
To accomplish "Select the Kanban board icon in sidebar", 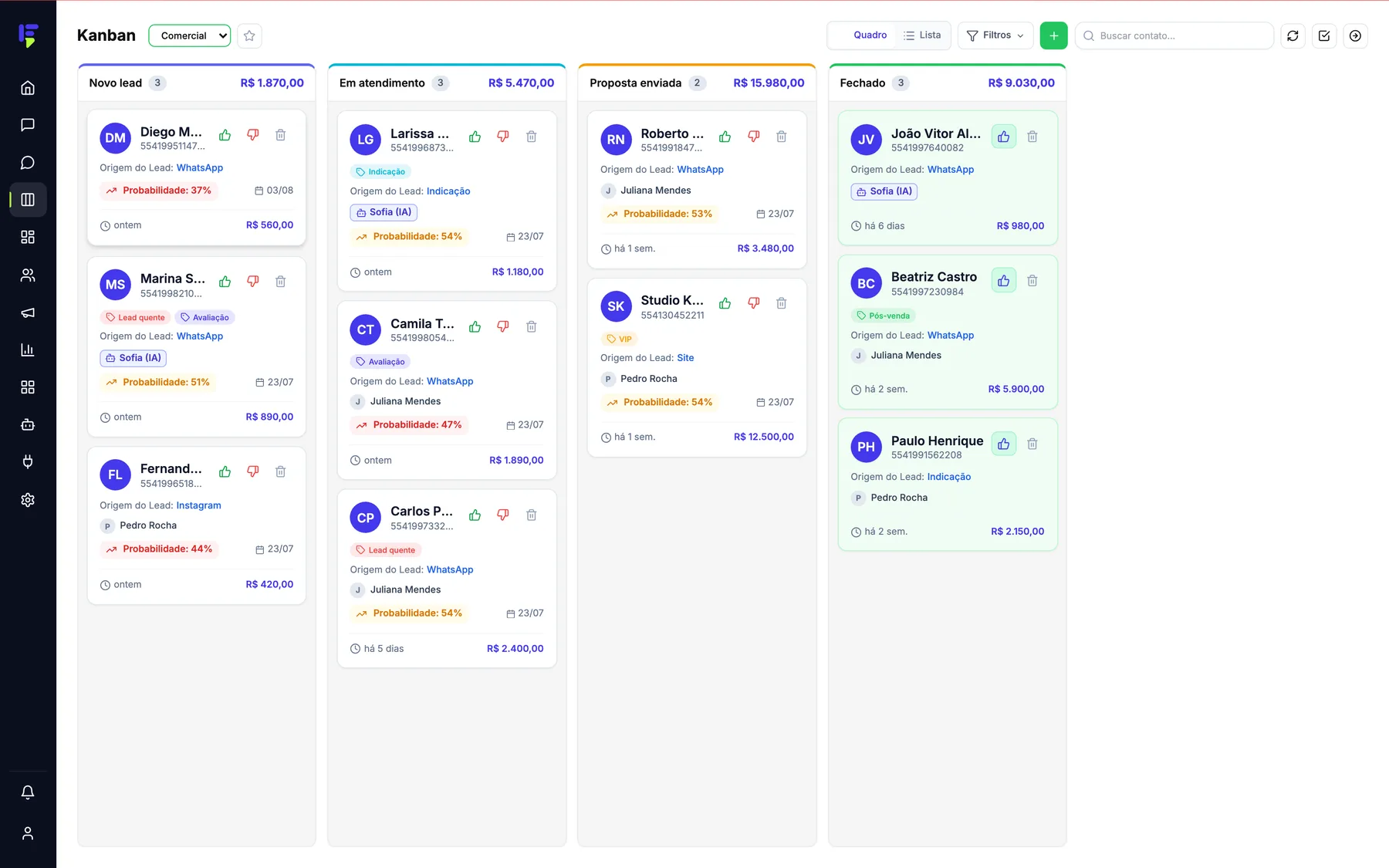I will point(28,200).
